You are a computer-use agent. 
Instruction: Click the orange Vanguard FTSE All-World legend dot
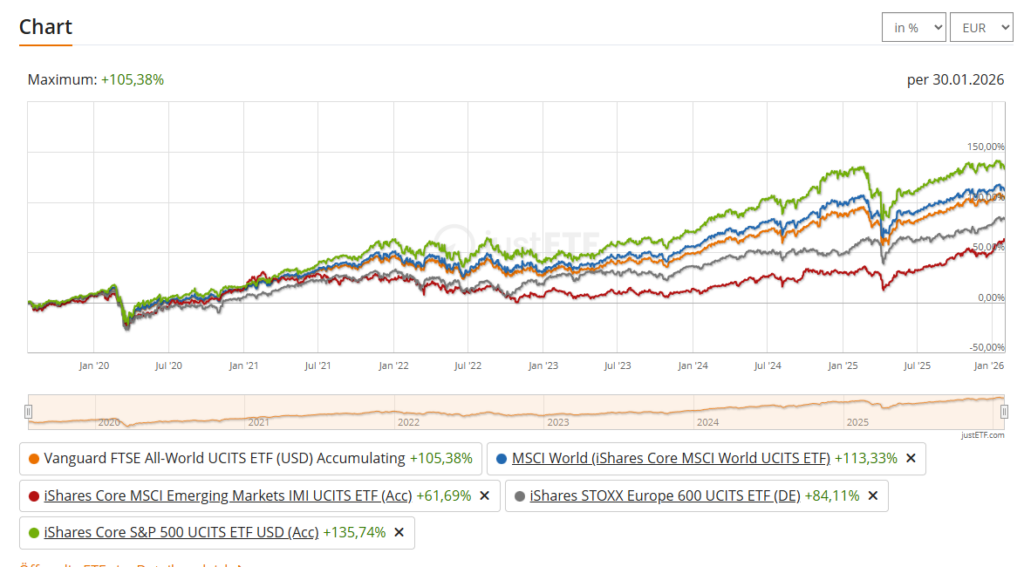point(34,458)
